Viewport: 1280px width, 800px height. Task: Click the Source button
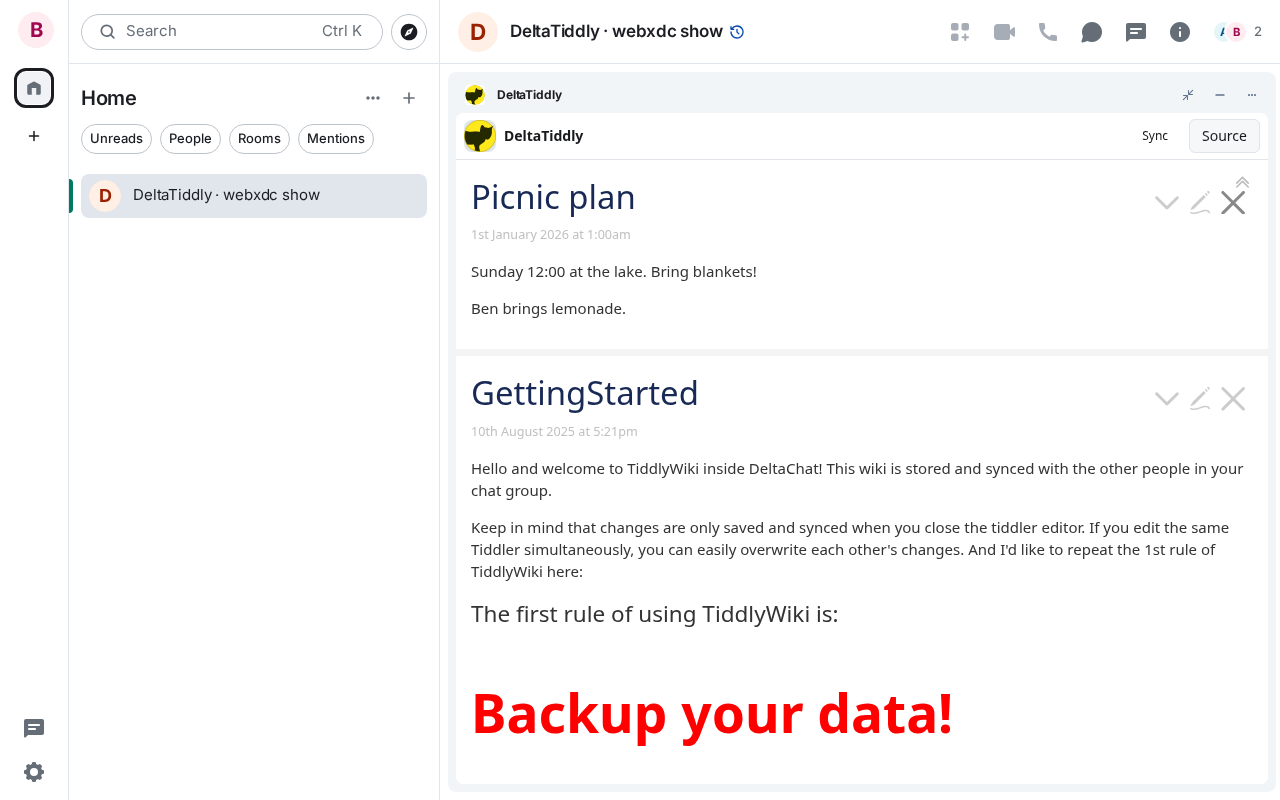point(1224,136)
